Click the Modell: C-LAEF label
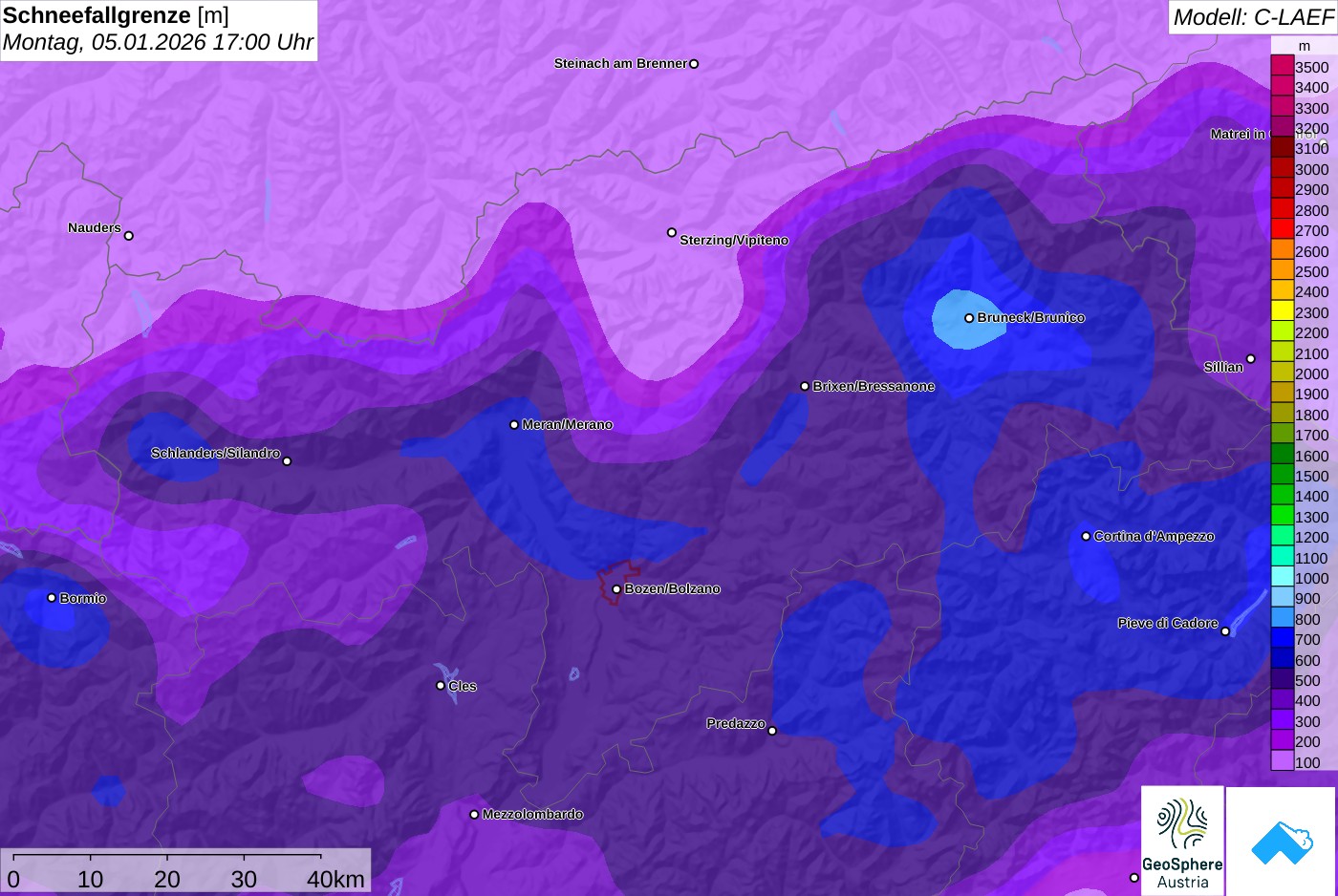Viewport: 1338px width, 896px height. coord(1253,16)
